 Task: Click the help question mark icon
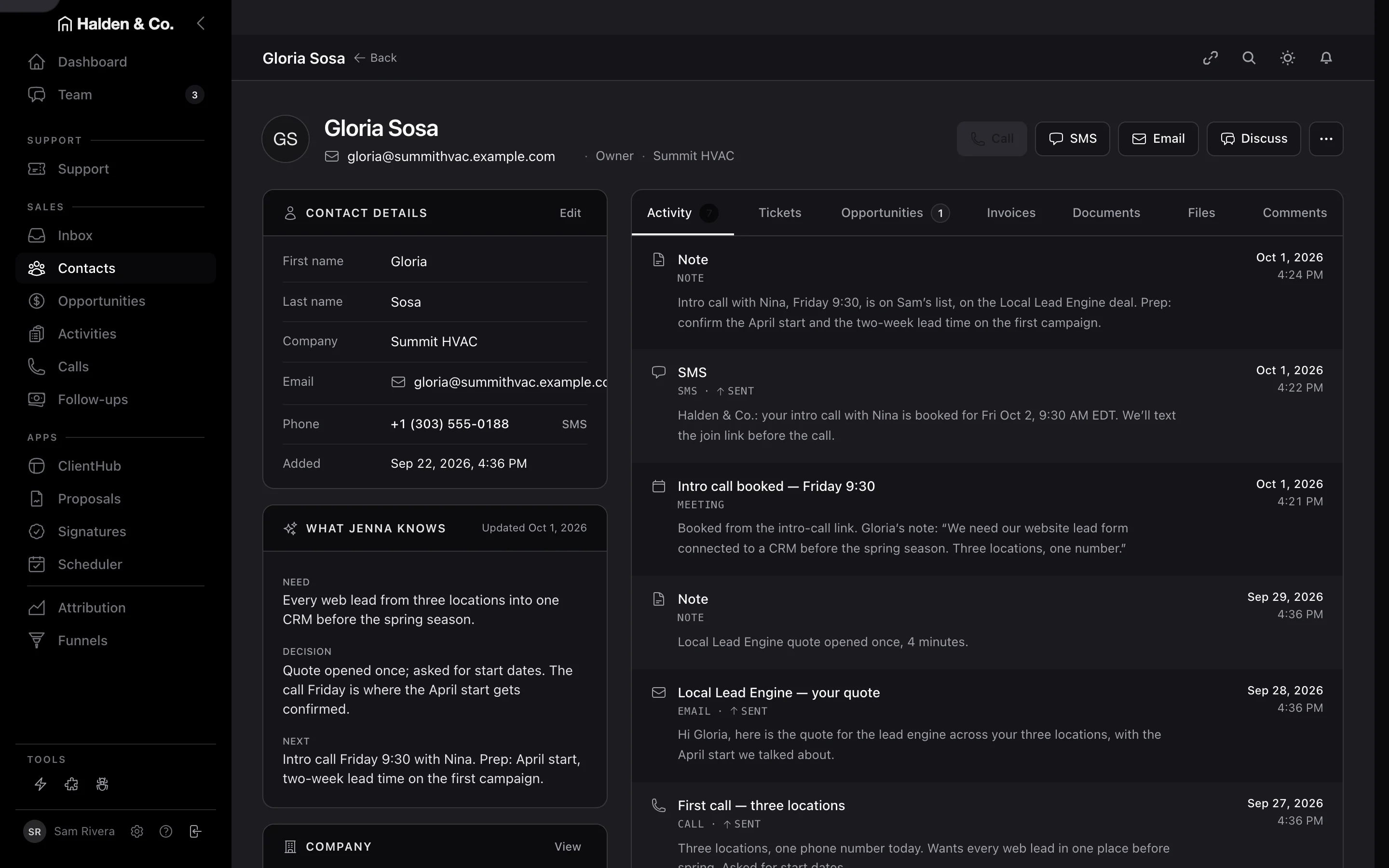point(166,831)
